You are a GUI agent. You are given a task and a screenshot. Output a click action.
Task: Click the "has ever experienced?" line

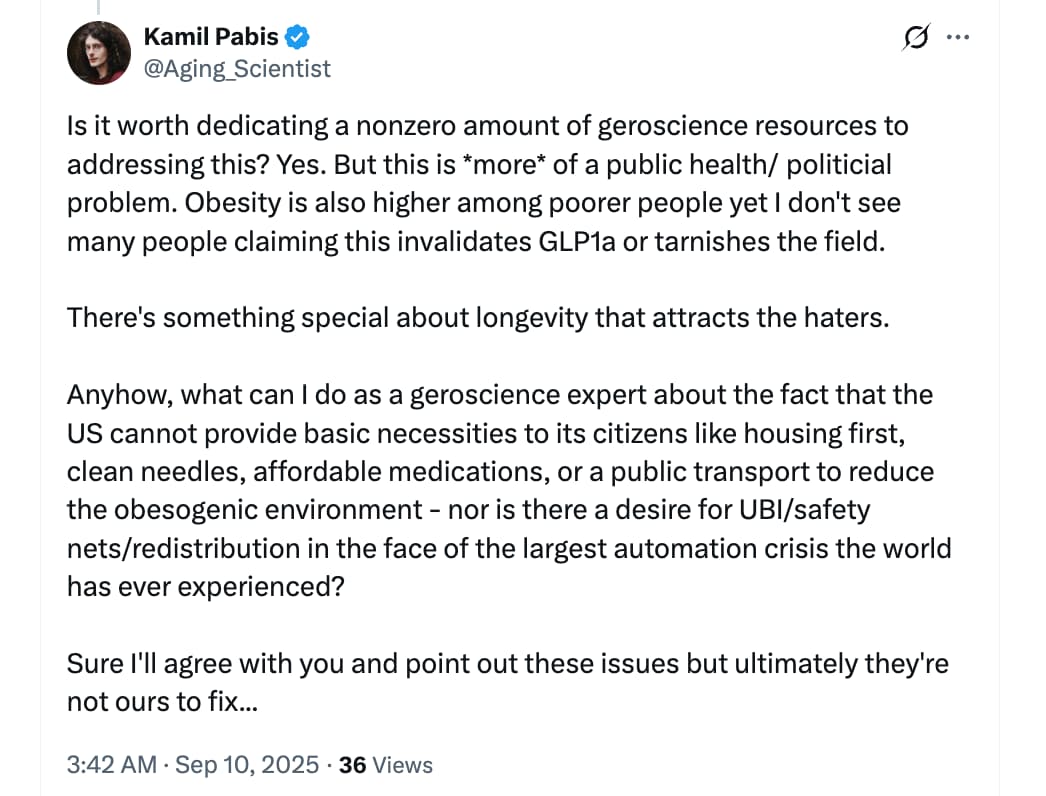pyautogui.click(x=205, y=586)
